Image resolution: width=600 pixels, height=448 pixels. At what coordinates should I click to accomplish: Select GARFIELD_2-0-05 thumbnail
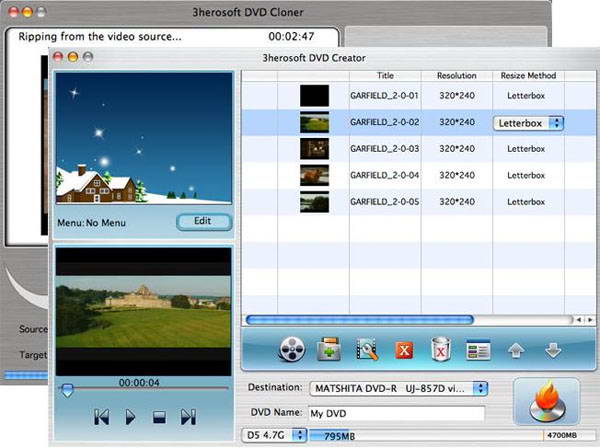coord(314,202)
